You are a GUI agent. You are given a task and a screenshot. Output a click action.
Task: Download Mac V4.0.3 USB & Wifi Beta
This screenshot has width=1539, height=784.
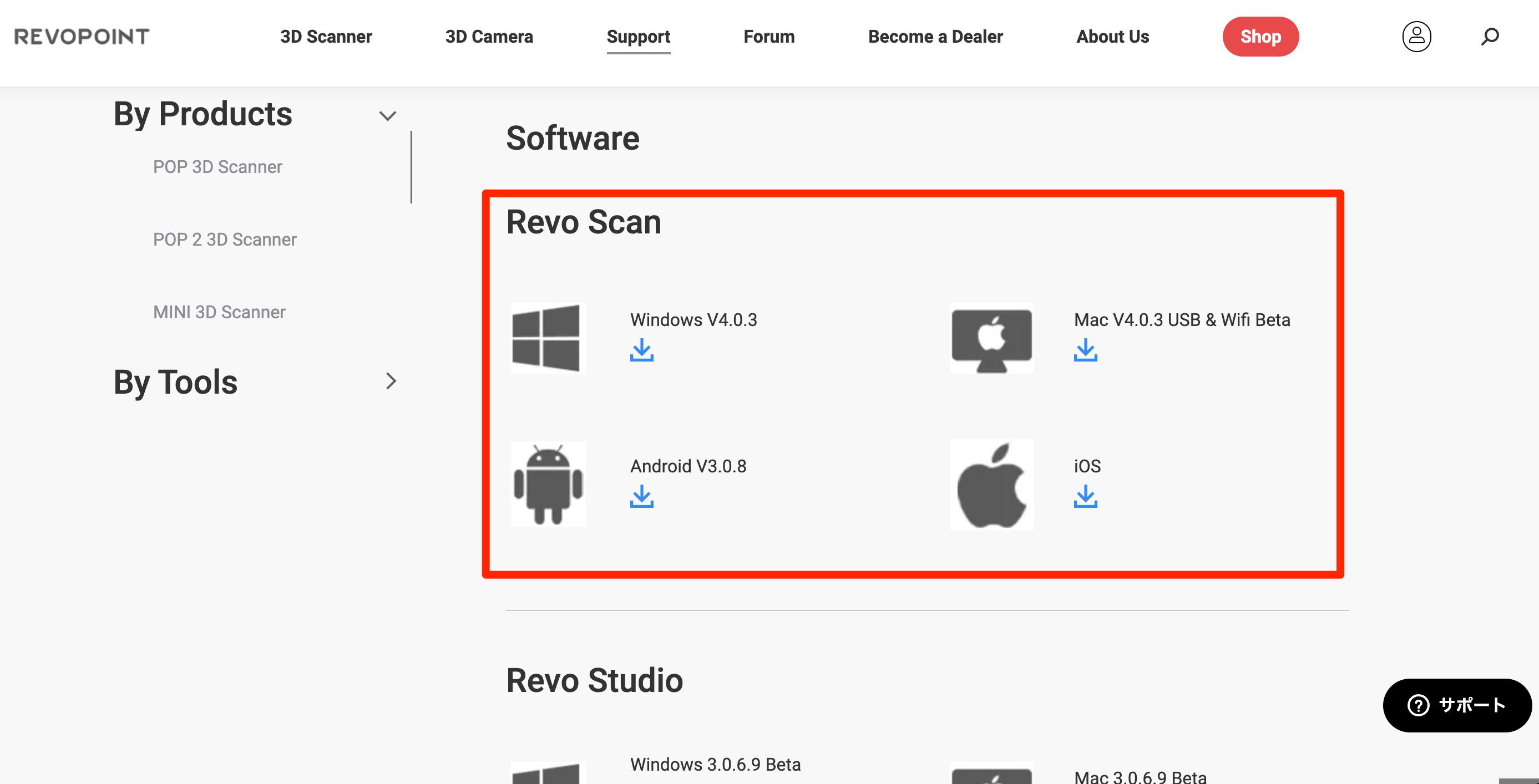[1086, 350]
